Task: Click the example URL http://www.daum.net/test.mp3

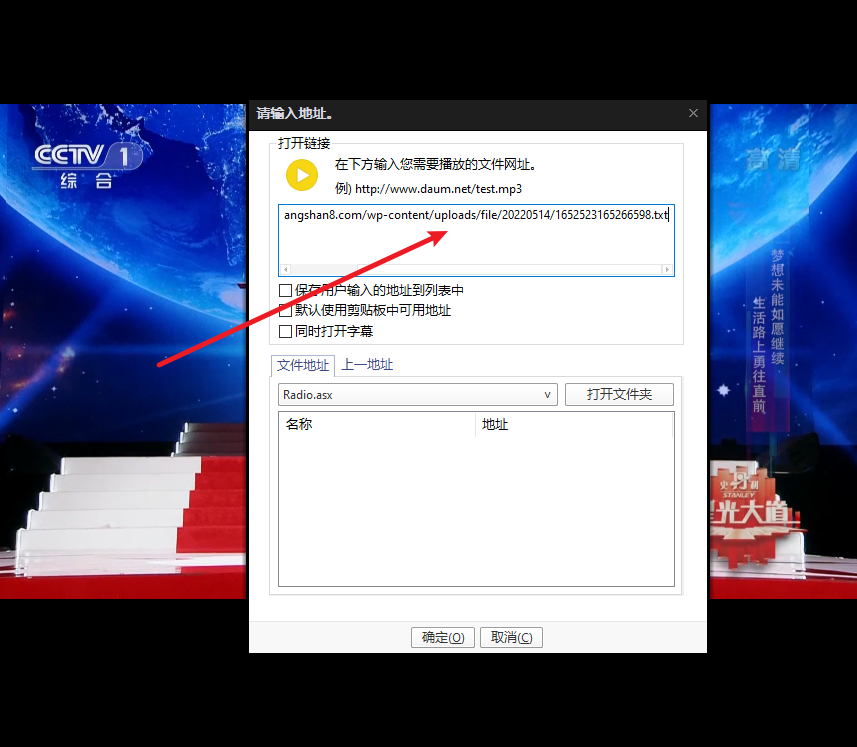Action: 438,189
